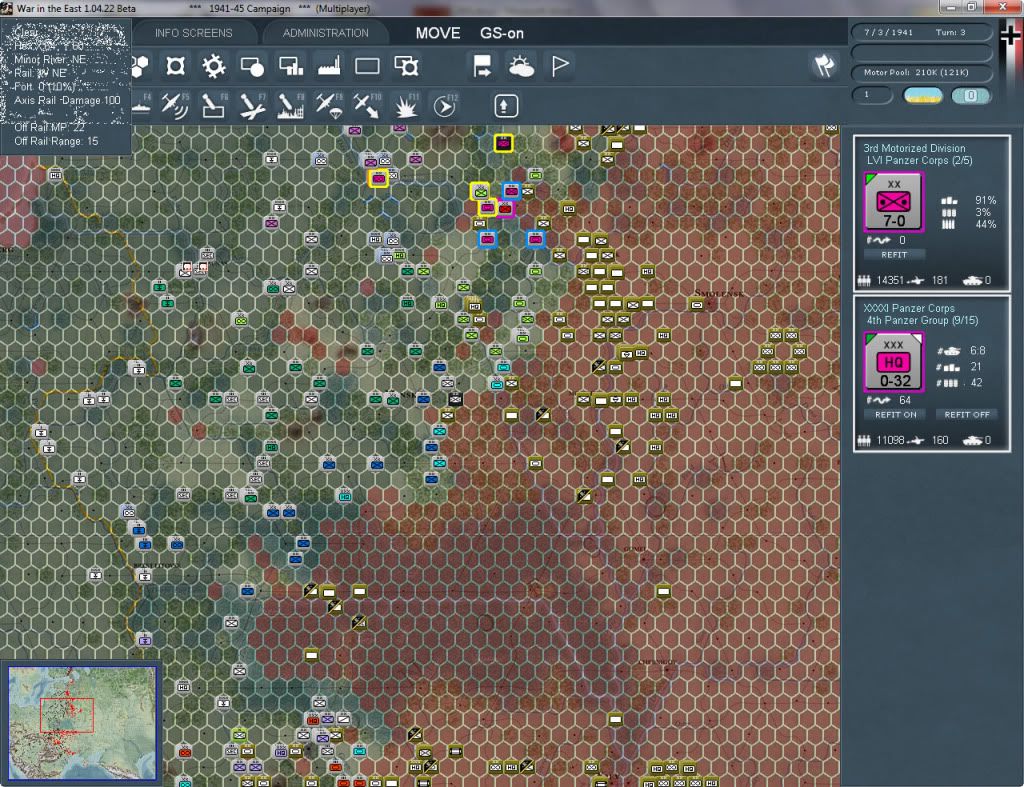Viewport: 1024px width, 787px height.
Task: Click the fort-shaped icon next to the hex icon
Action: tap(175, 66)
